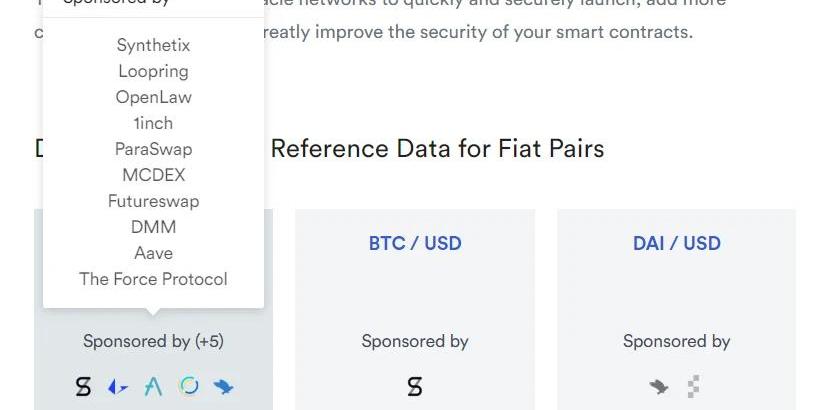
Task: Select Futureswap from the sponsor popup
Action: point(153,201)
